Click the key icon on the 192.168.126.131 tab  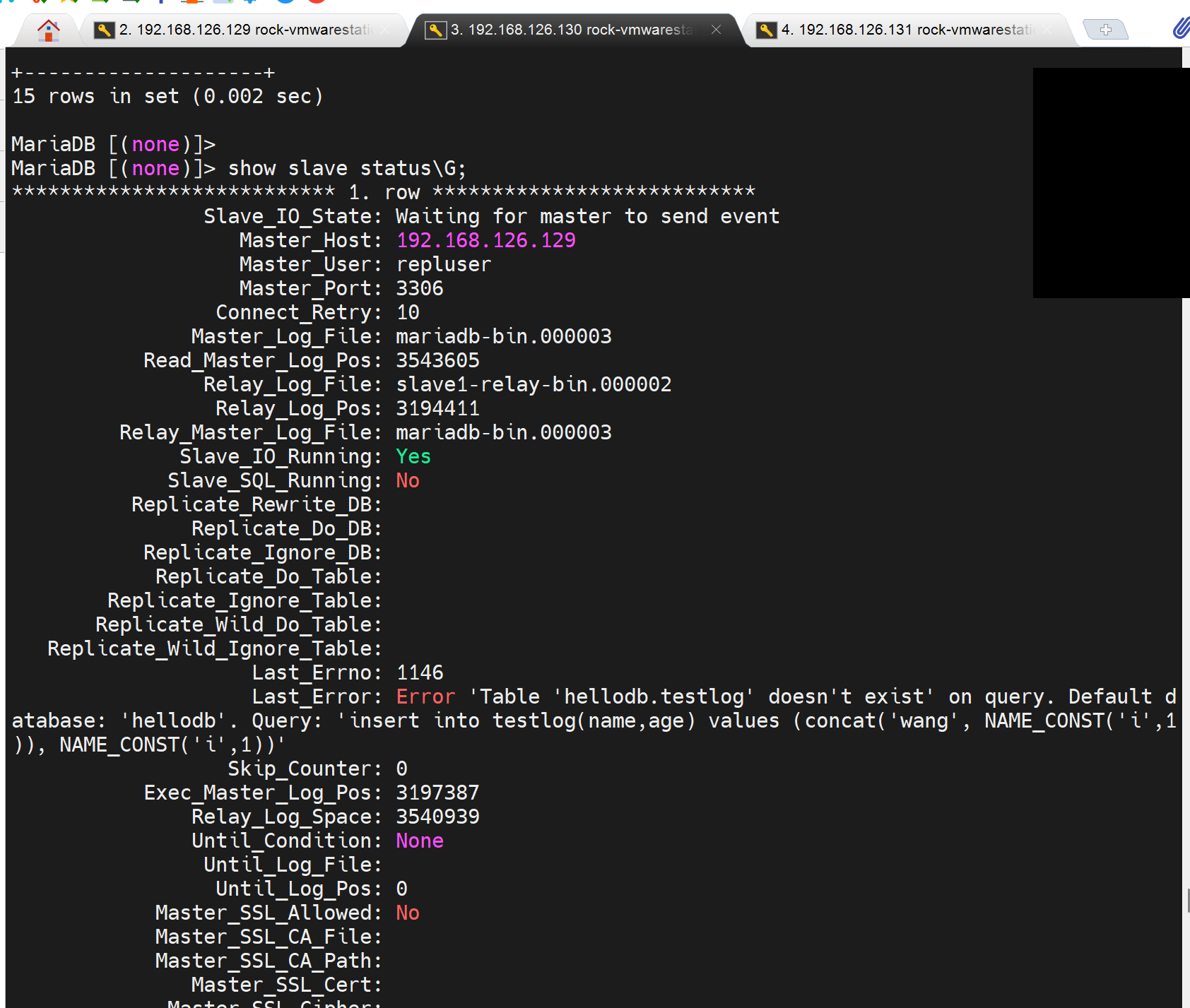pos(766,30)
